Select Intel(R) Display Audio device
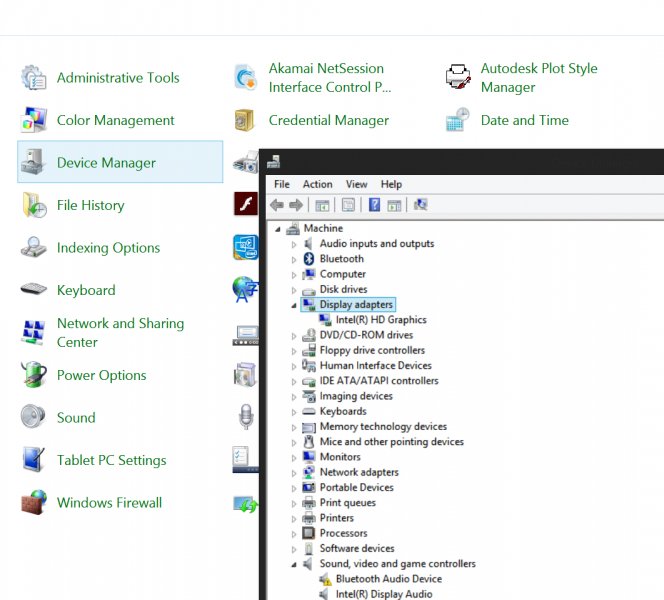The image size is (664, 600). 384,594
